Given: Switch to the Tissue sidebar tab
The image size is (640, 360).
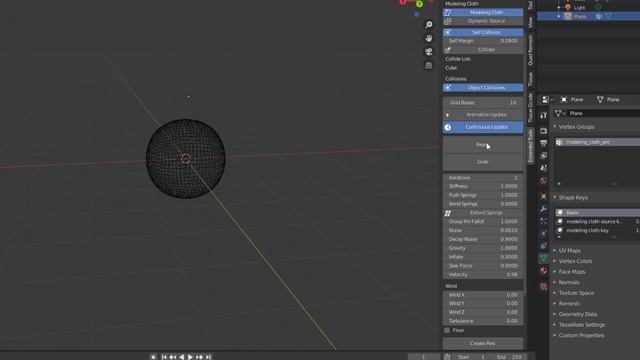Looking at the screenshot, I should pyautogui.click(x=530, y=79).
